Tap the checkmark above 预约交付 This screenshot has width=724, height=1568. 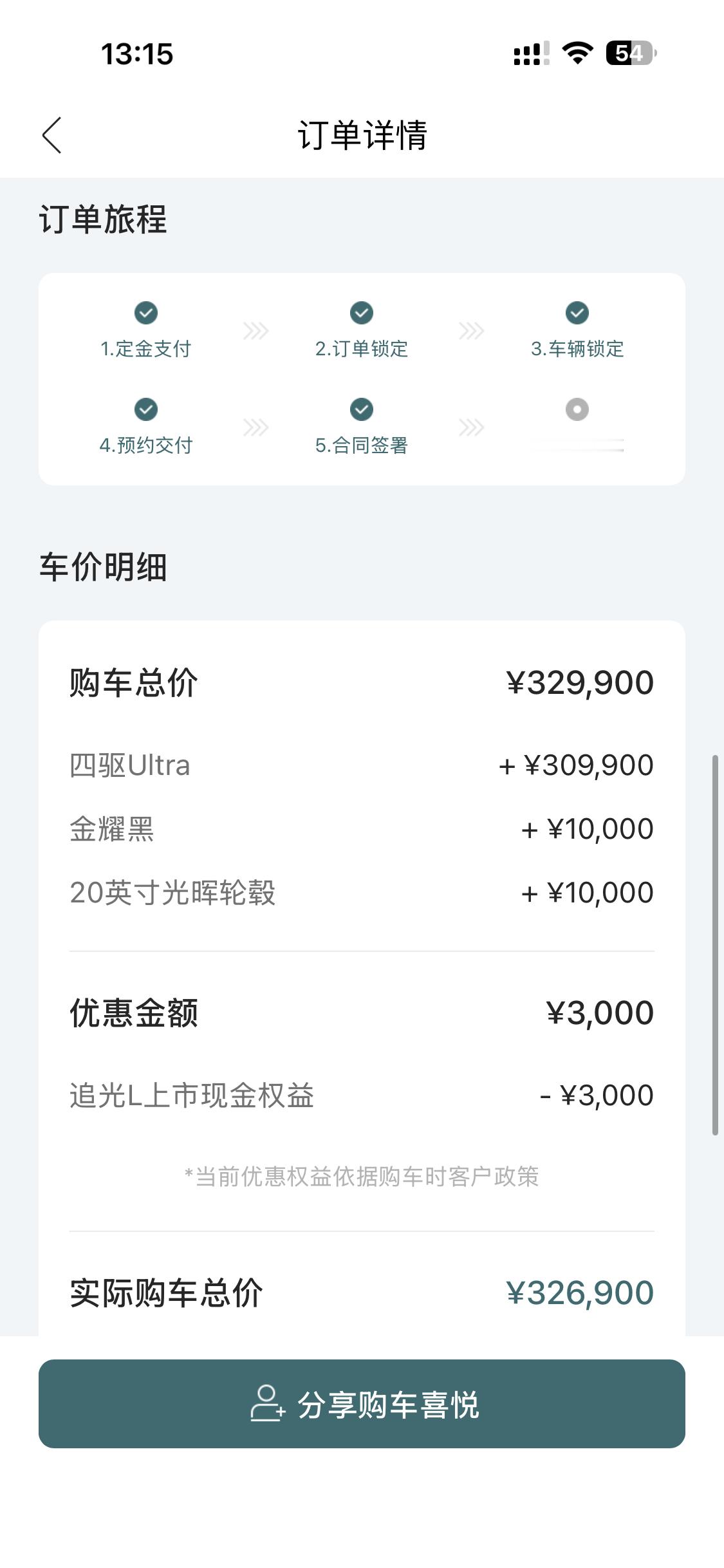[146, 409]
